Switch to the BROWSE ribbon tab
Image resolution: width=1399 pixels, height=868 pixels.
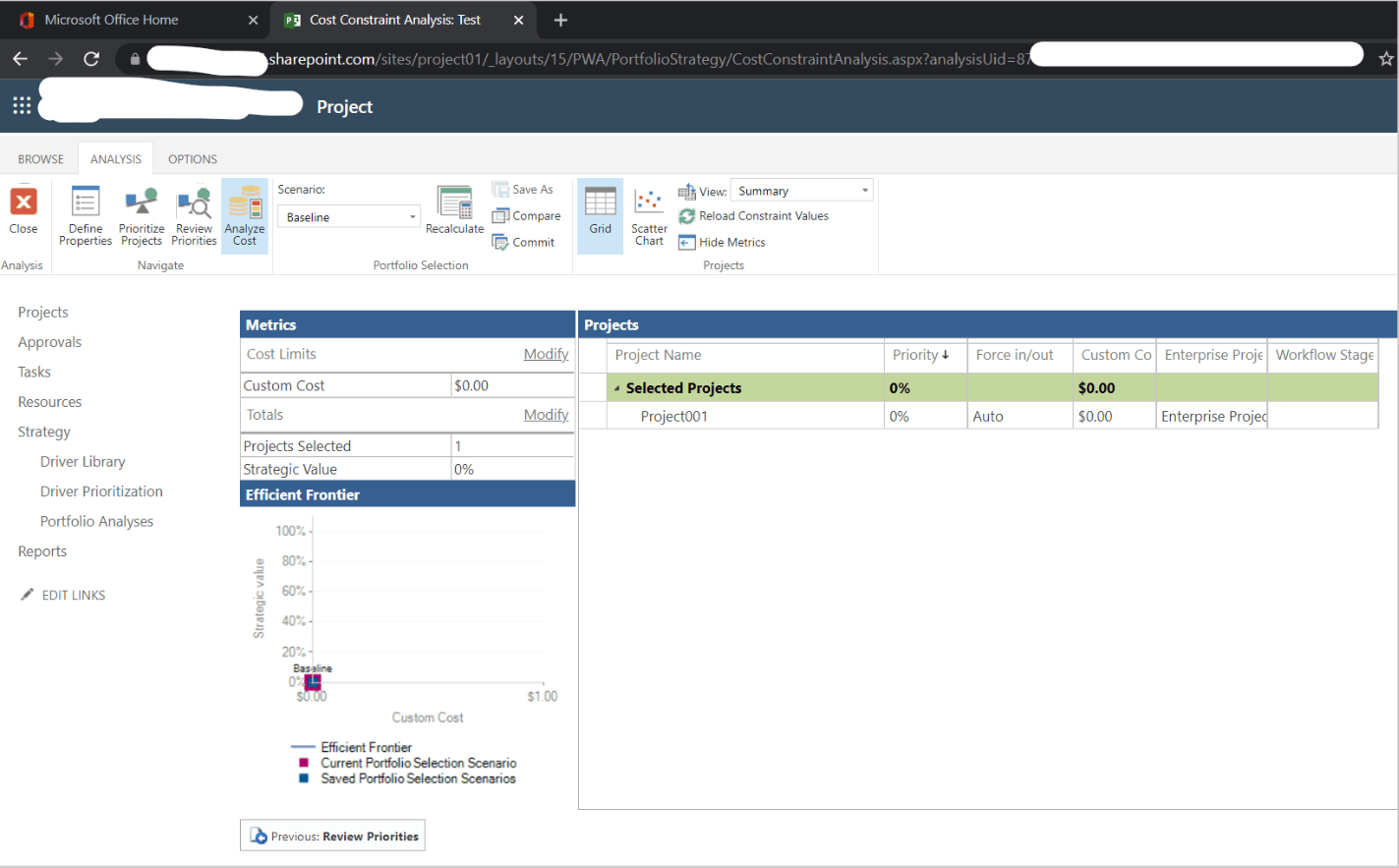[x=40, y=159]
